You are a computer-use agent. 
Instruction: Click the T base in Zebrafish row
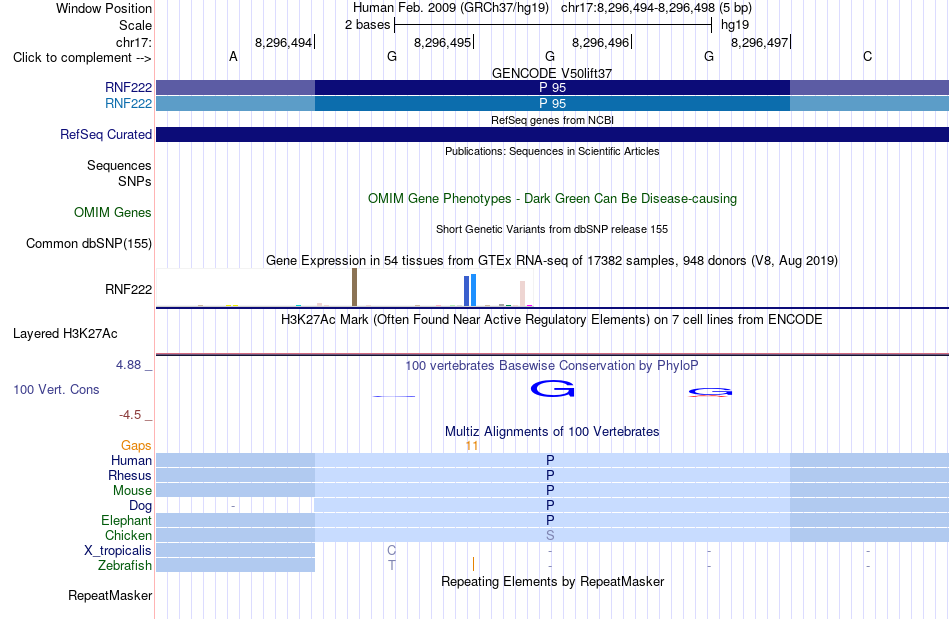(x=391, y=566)
